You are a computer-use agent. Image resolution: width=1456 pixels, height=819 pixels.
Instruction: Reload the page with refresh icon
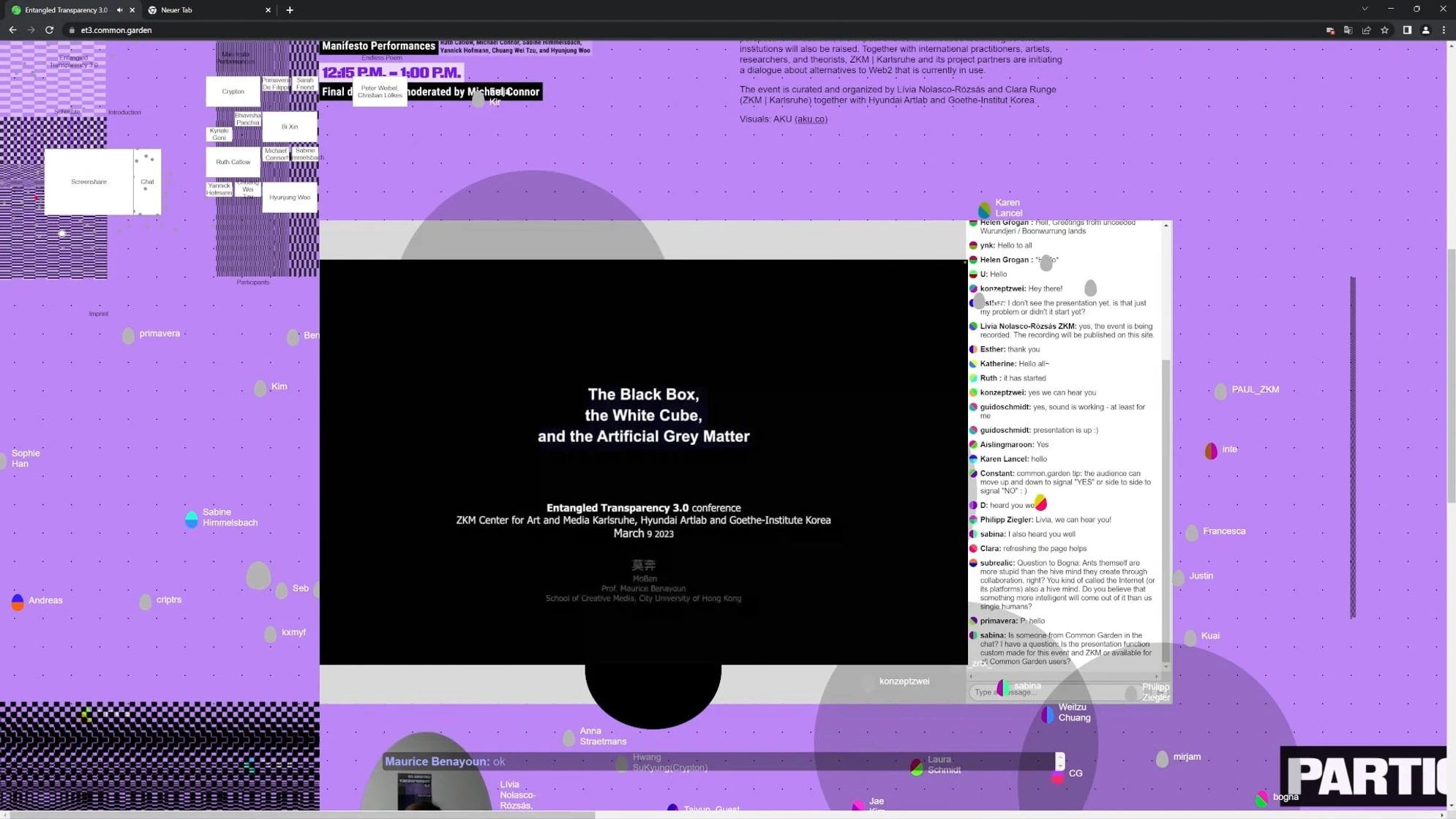coord(49,30)
